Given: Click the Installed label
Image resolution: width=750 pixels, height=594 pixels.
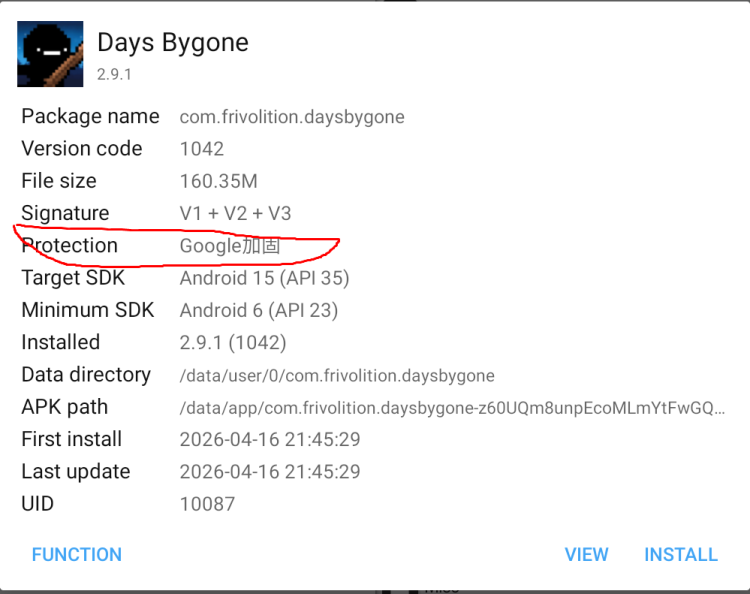Looking at the screenshot, I should pos(61,342).
